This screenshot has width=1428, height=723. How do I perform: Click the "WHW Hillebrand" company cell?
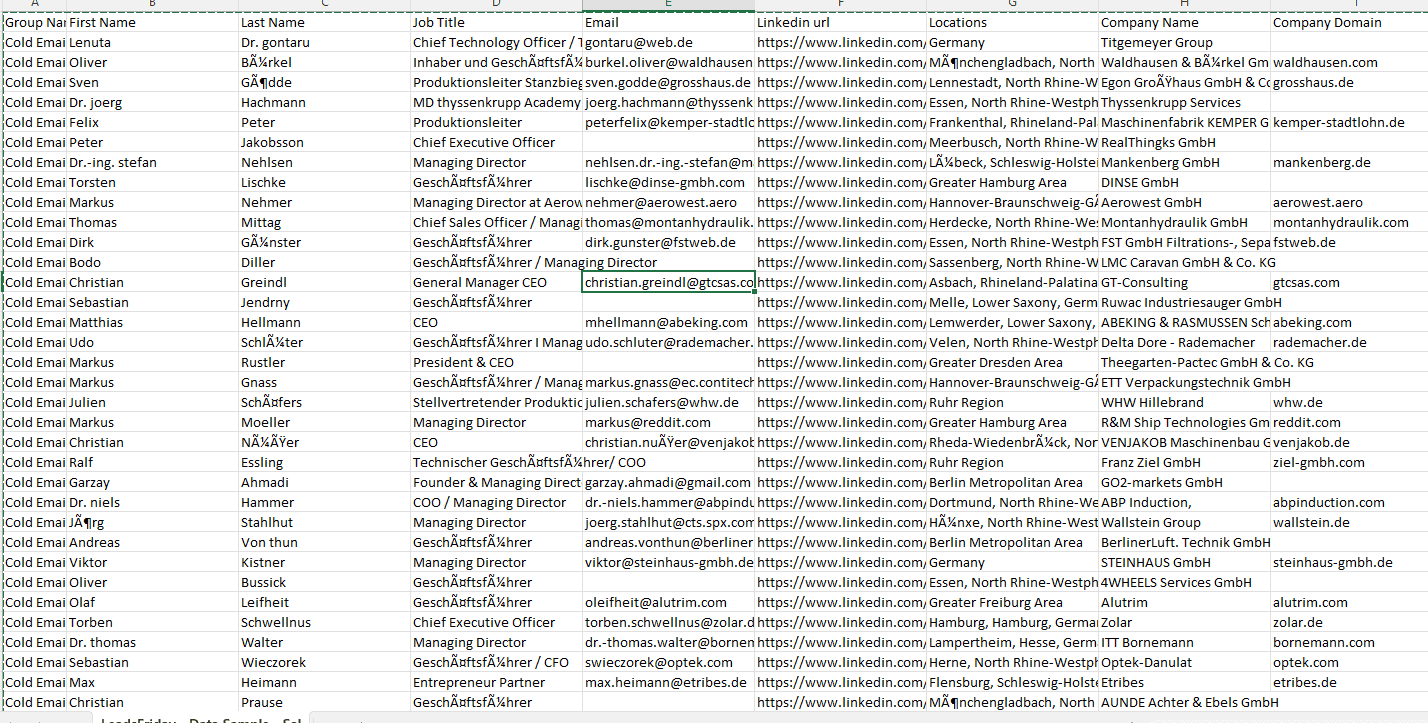click(x=1184, y=402)
